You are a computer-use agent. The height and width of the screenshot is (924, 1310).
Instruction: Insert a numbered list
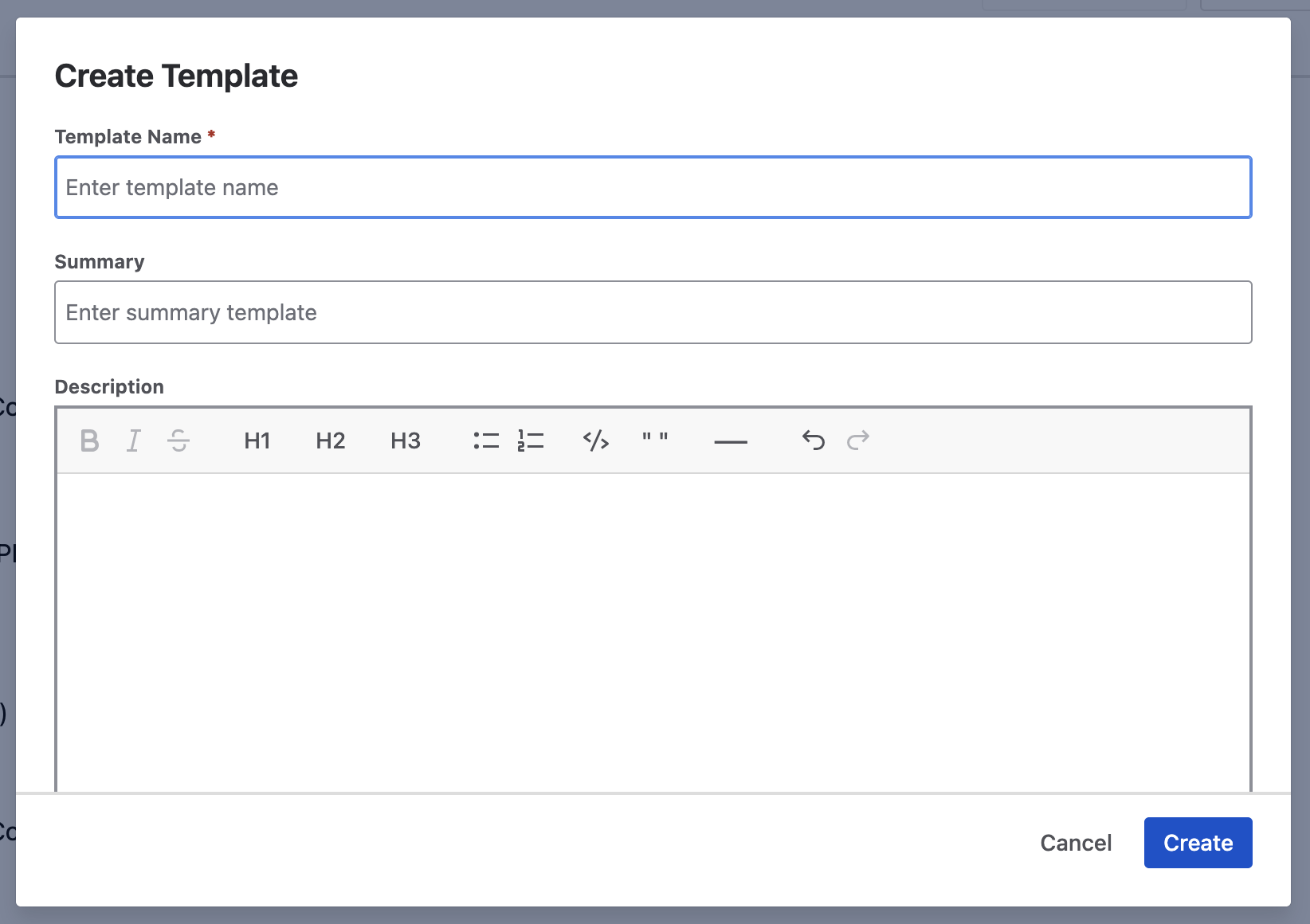point(531,440)
